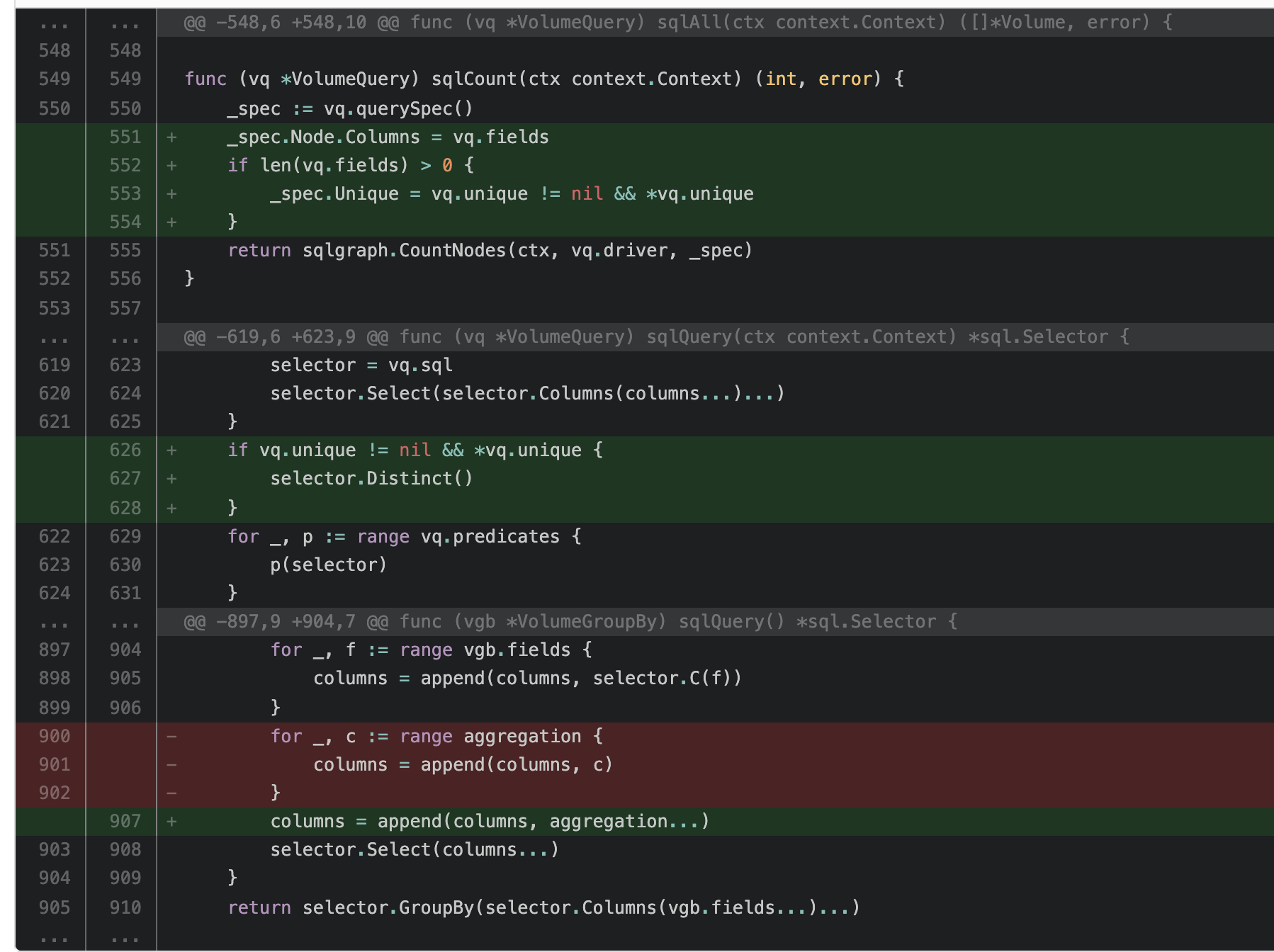1274x952 pixels.
Task: Select the selector.Select(columns...) line
Action: [x=415, y=849]
